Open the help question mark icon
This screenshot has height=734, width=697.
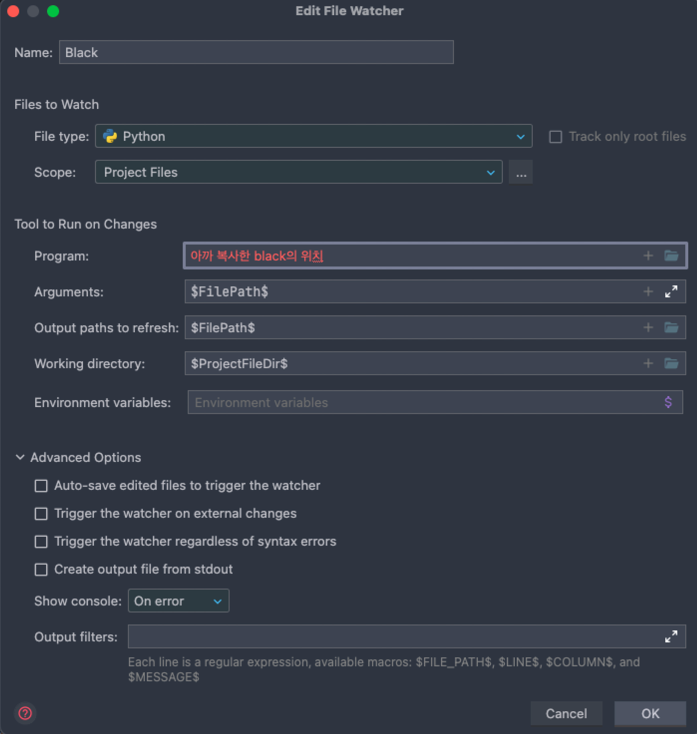pos(26,713)
